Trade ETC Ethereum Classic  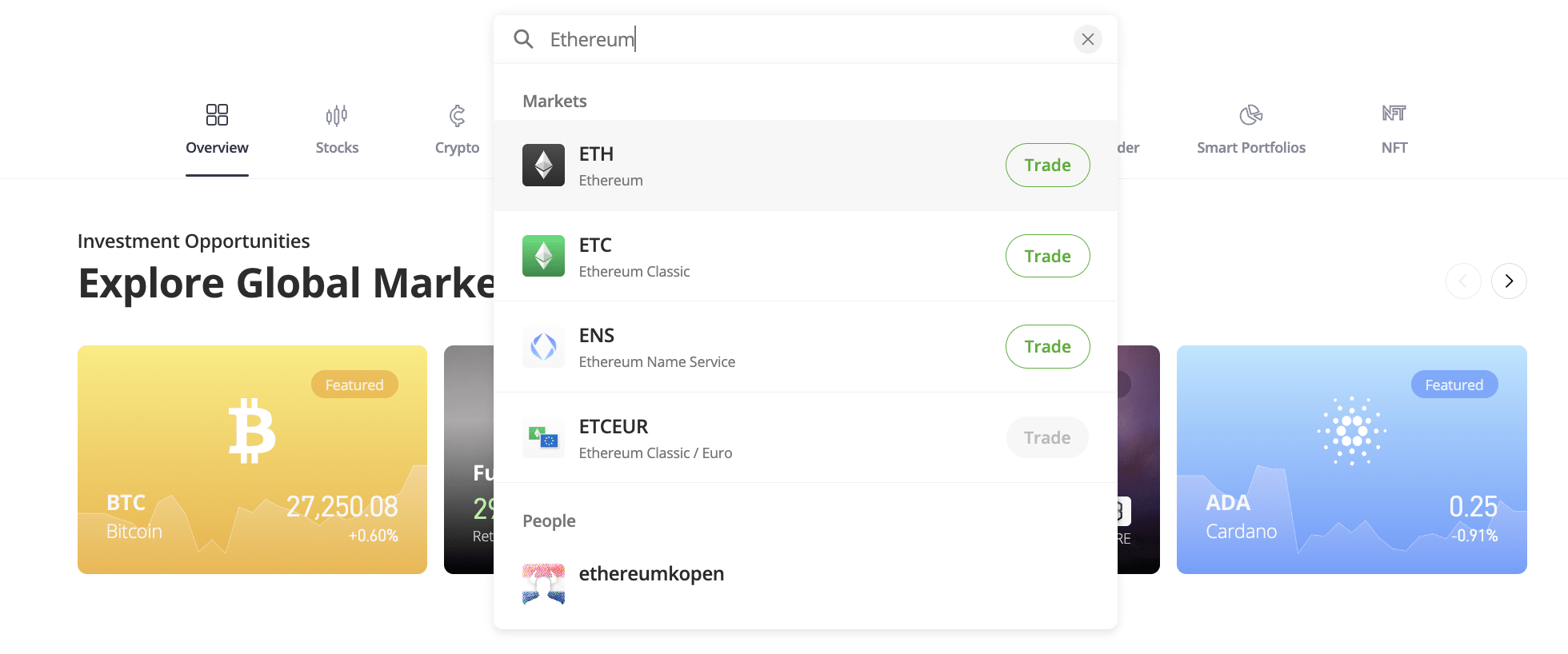(x=1047, y=256)
